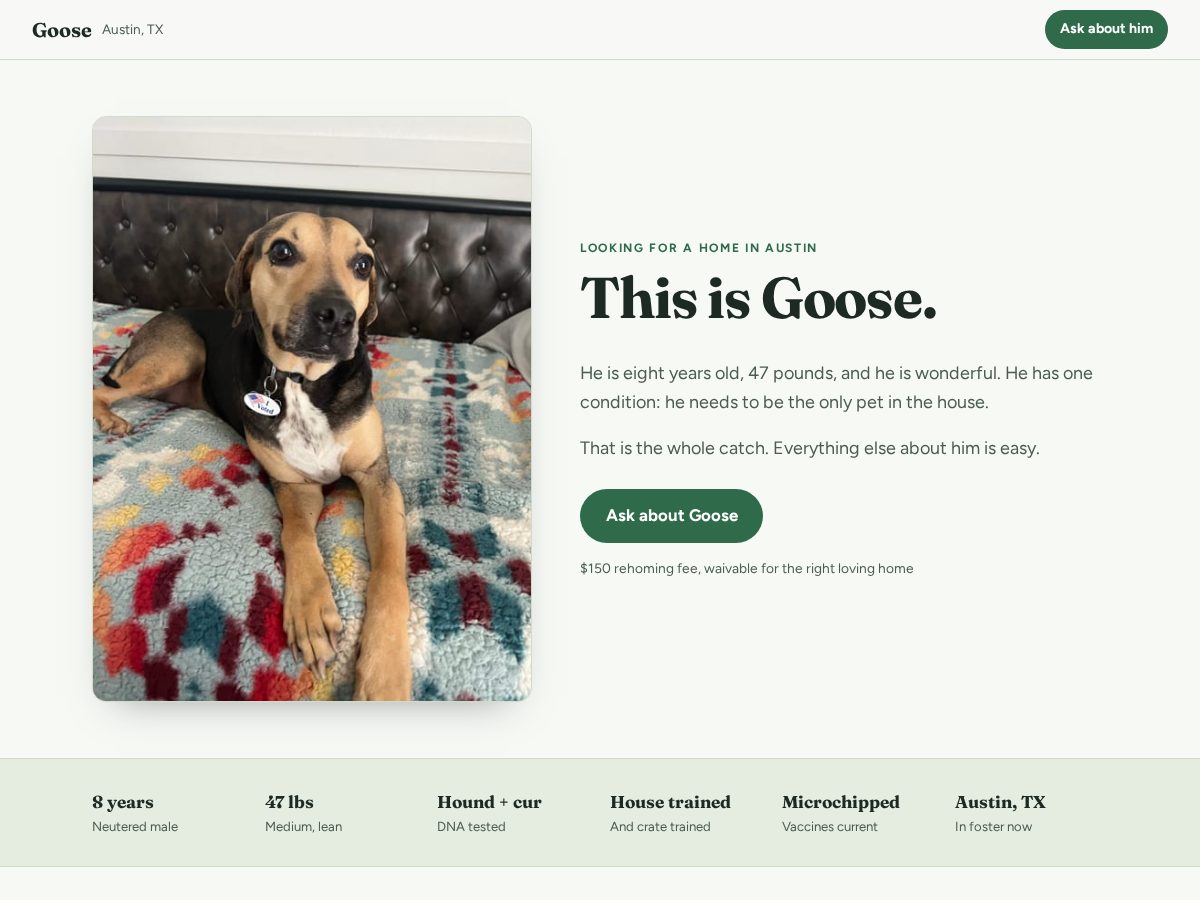
Task: Click 'Austin, TX' beside the header logo
Action: 132,30
